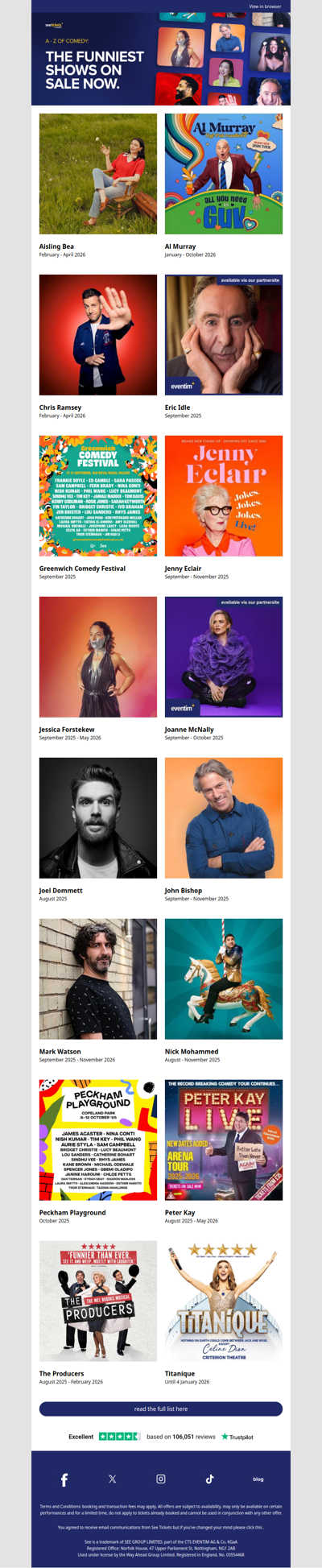This screenshot has height=1568, width=322.
Task: Click read the full list here button
Action: coord(161,1409)
